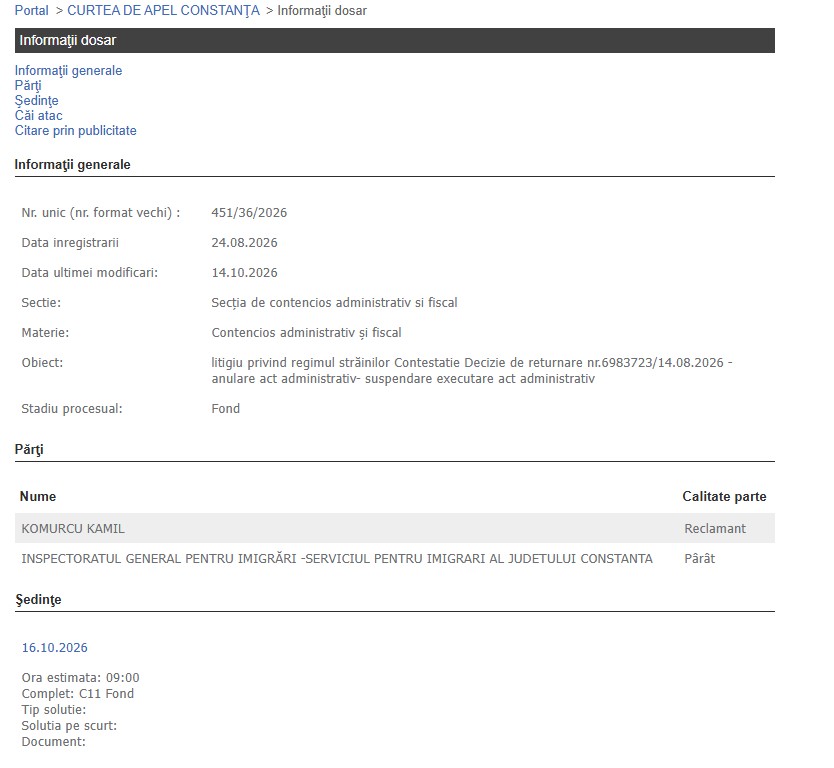Click the Document label
The height and width of the screenshot is (768, 834).
[x=53, y=741]
